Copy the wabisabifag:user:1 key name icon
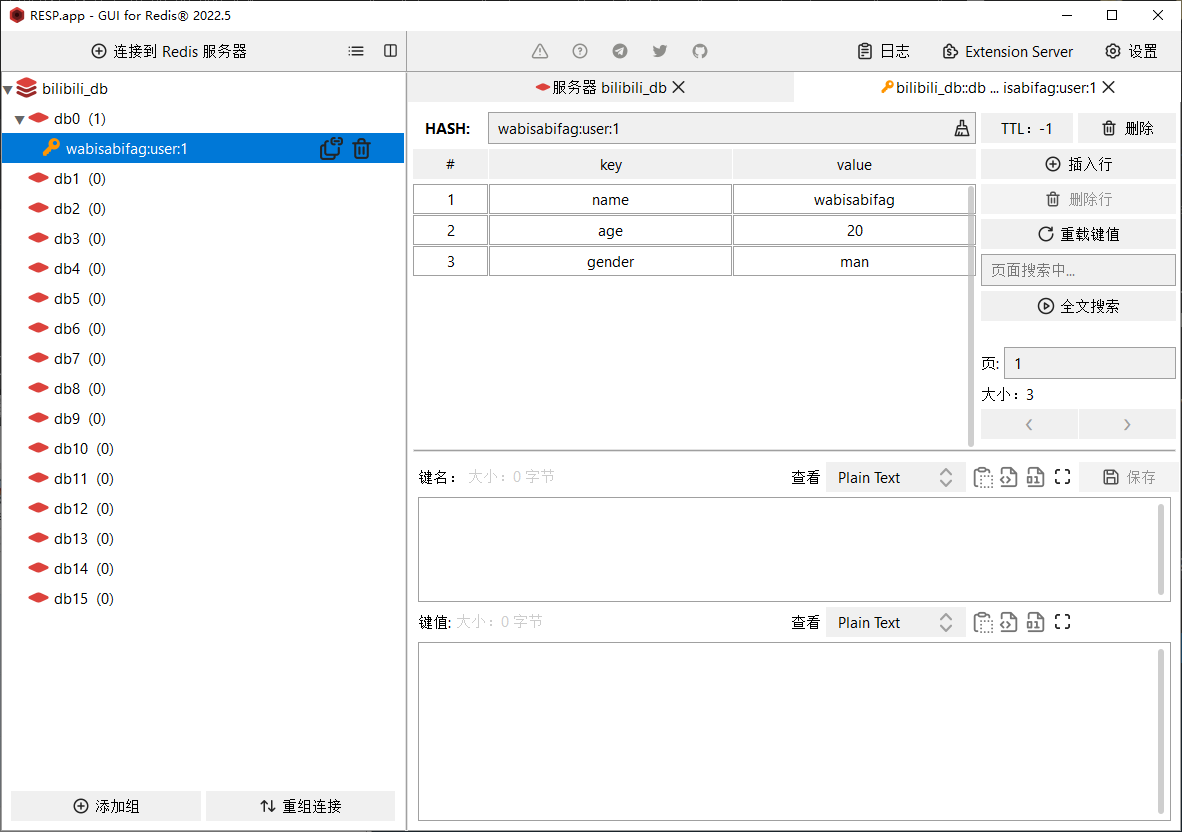The width and height of the screenshot is (1182, 832). coord(331,148)
